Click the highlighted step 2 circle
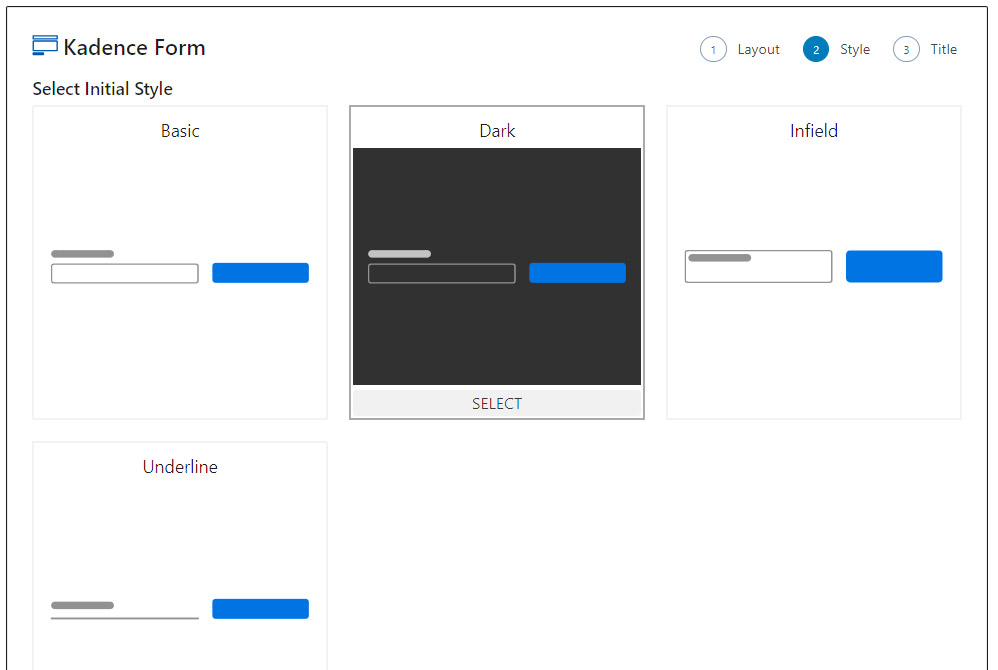 coord(816,50)
